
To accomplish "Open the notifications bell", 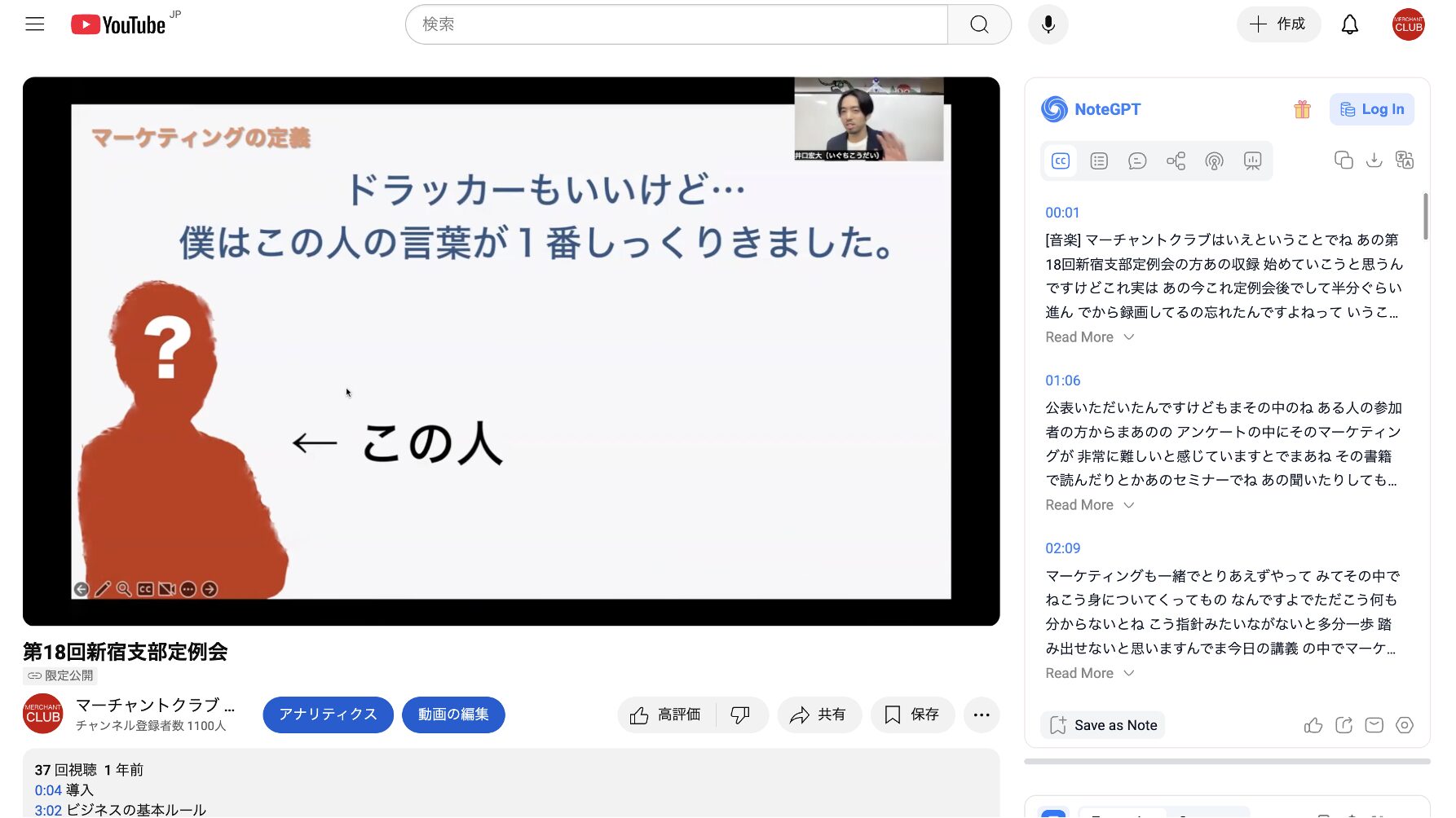I will [1349, 24].
